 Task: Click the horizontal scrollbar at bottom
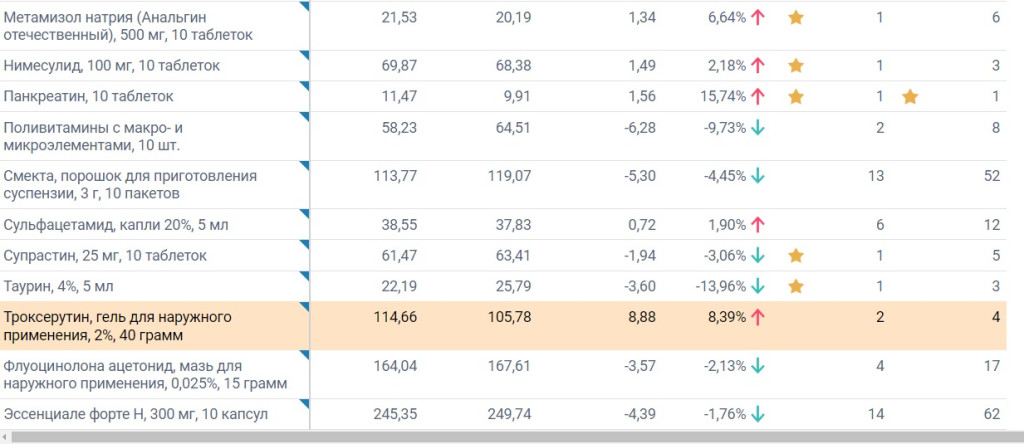pyautogui.click(x=500, y=437)
